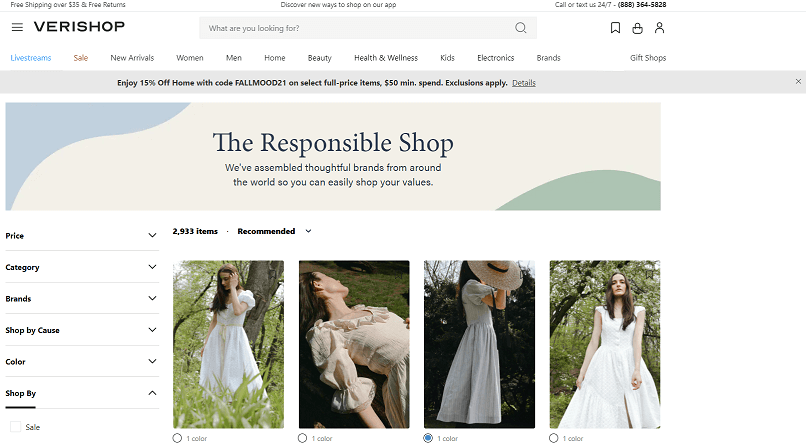Image resolution: width=806 pixels, height=447 pixels.
Task: Expand the Shop by Cause filter
Action: pyautogui.click(x=82, y=330)
